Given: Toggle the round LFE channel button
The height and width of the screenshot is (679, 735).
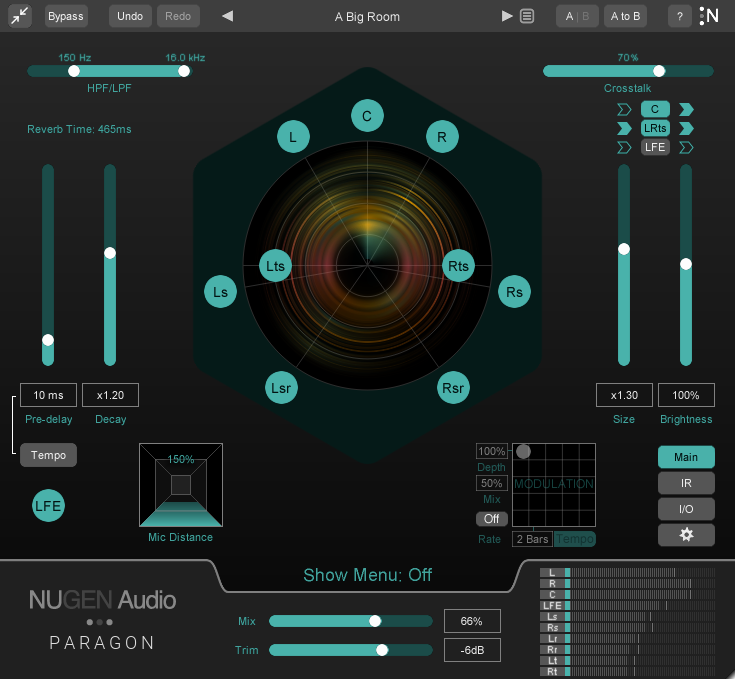Looking at the screenshot, I should [x=48, y=506].
